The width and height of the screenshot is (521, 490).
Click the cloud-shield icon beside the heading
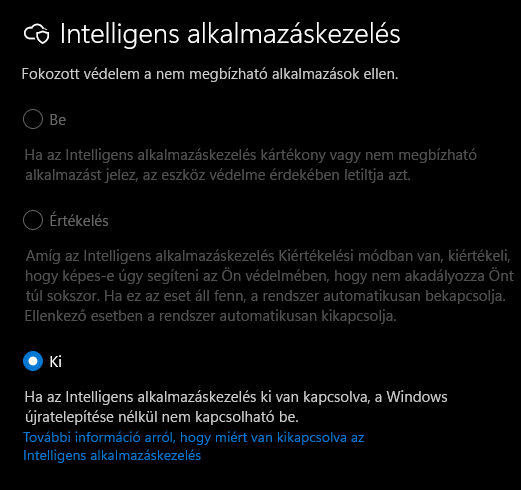click(37, 34)
